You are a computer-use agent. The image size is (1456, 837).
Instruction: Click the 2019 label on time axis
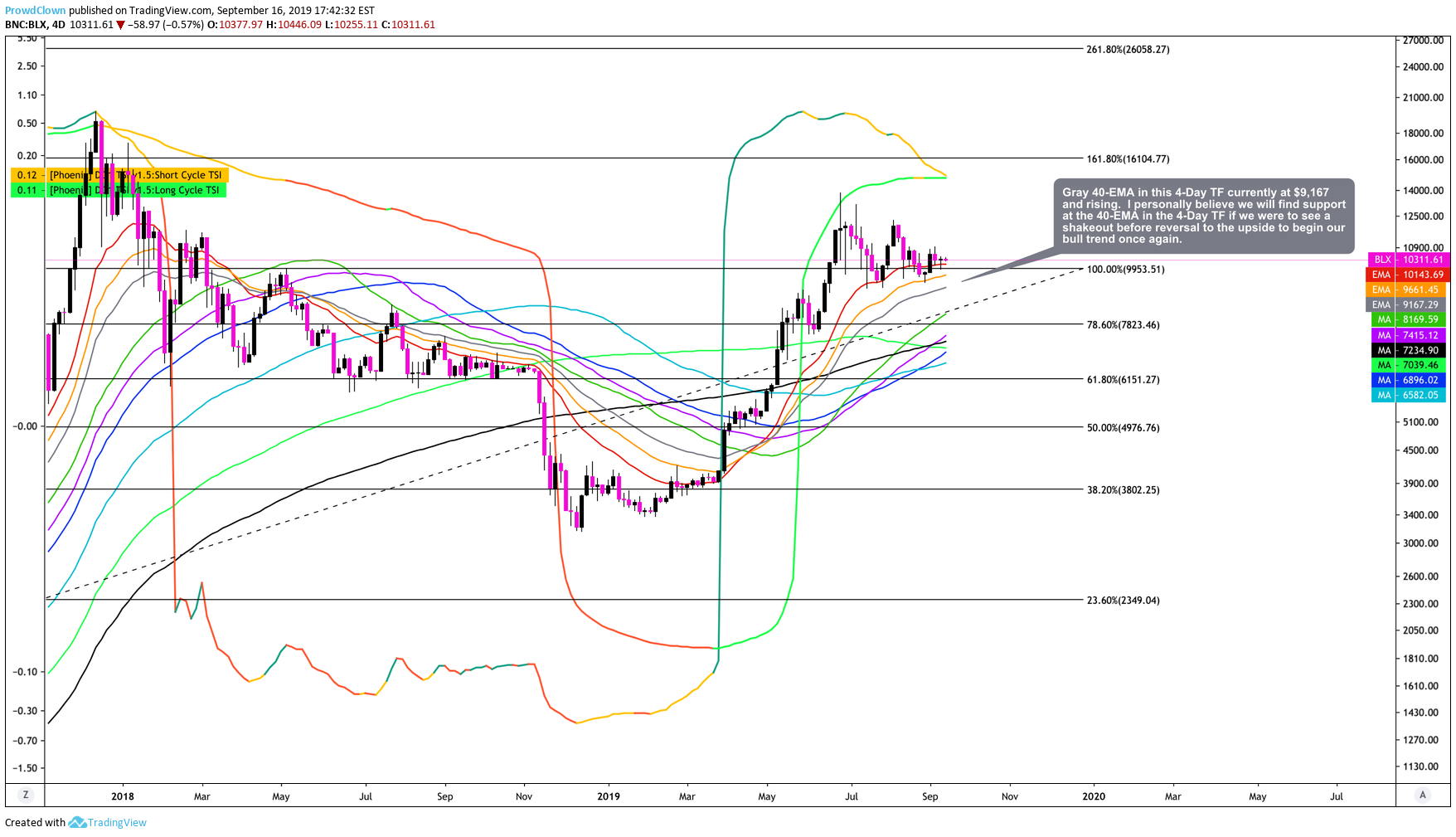click(x=609, y=796)
